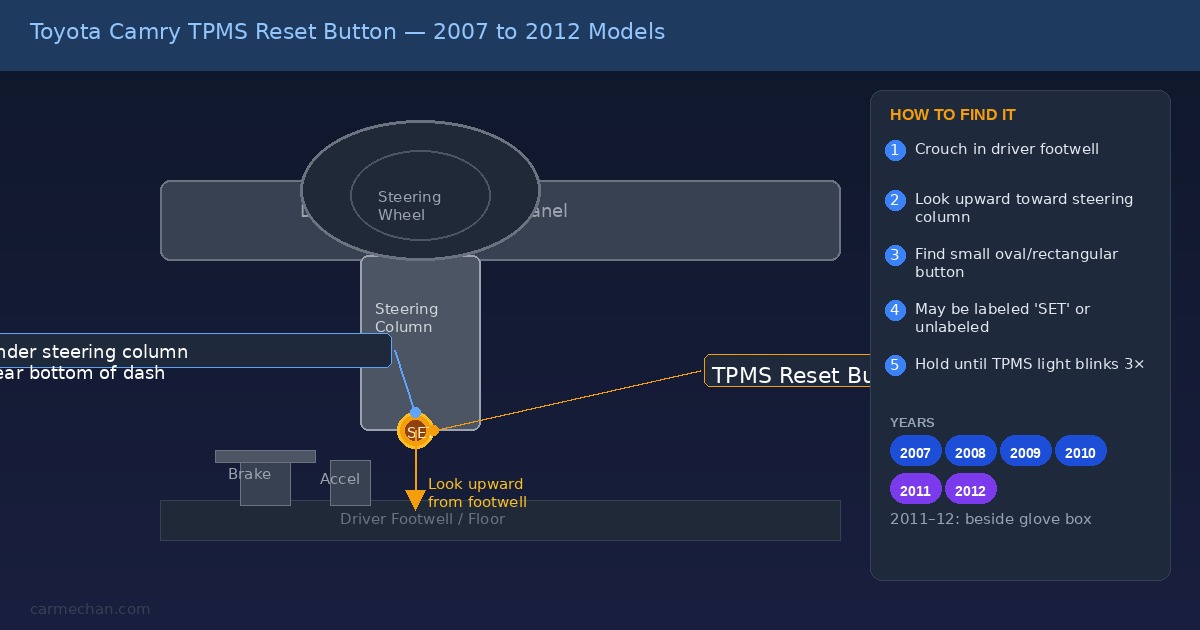1200x630 pixels.
Task: Click the Driver Footwell / Floor bar
Action: [x=500, y=520]
